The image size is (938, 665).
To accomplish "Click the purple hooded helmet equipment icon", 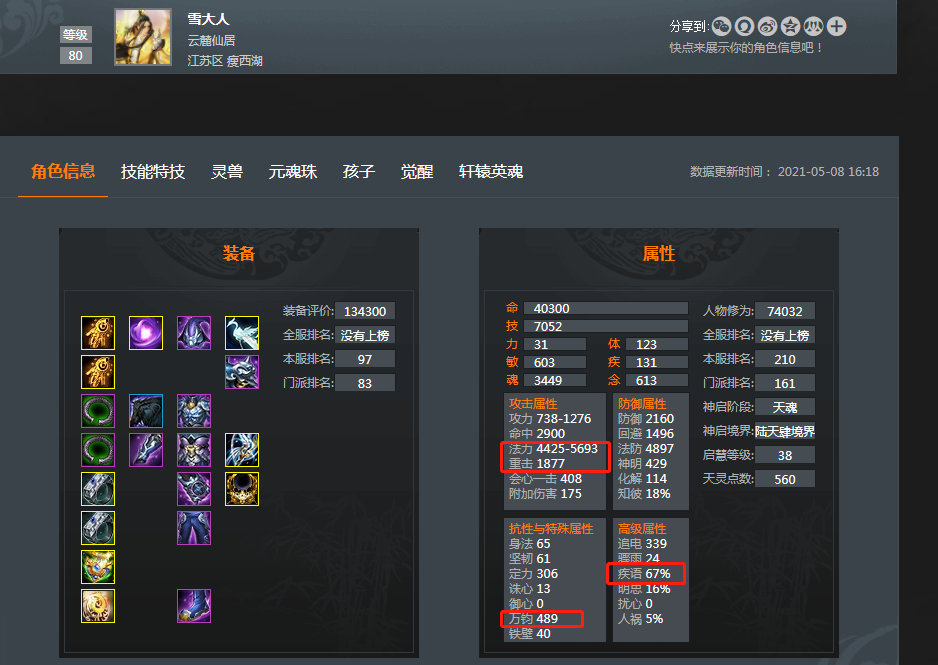I will click(194, 332).
